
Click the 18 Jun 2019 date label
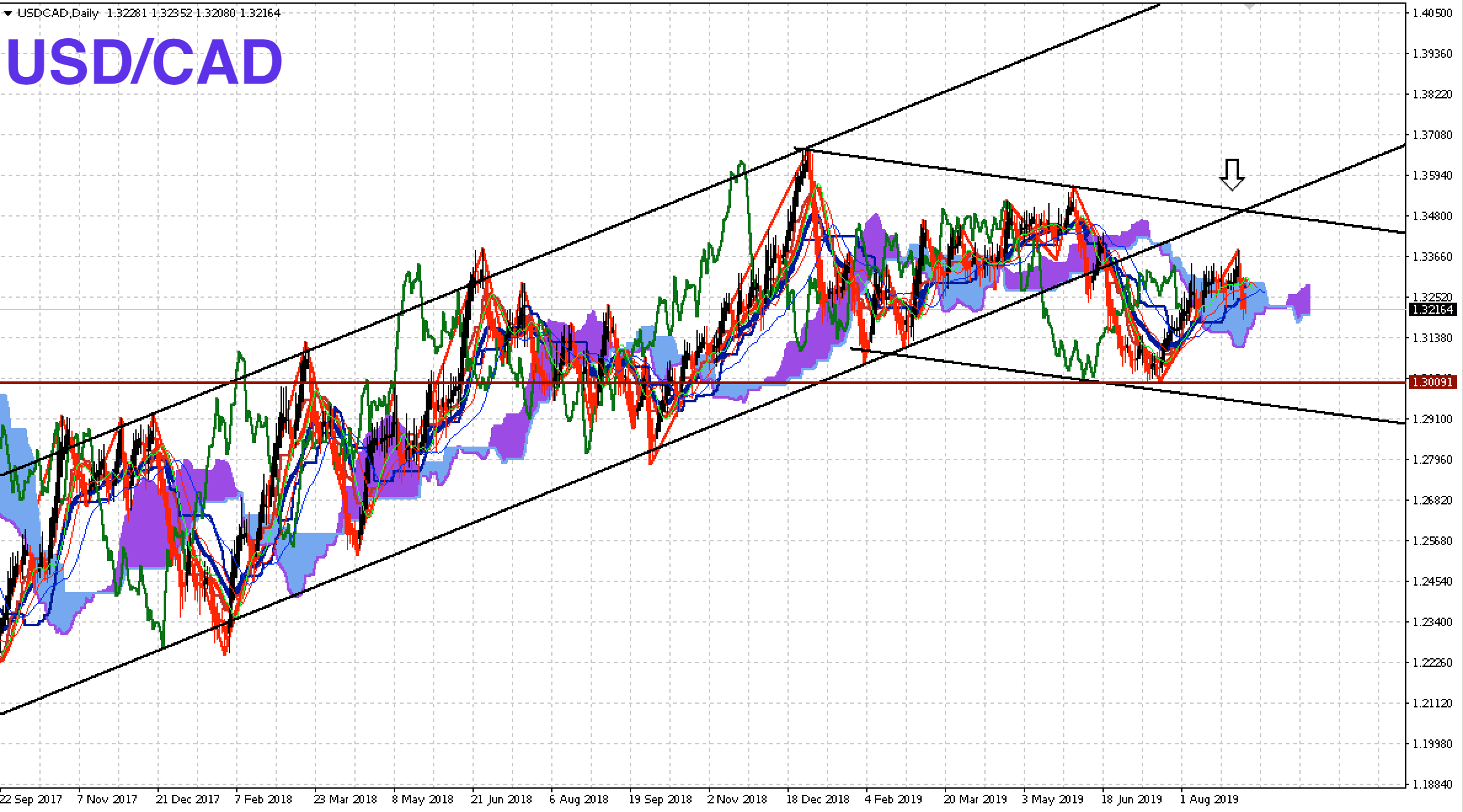pos(1131,800)
